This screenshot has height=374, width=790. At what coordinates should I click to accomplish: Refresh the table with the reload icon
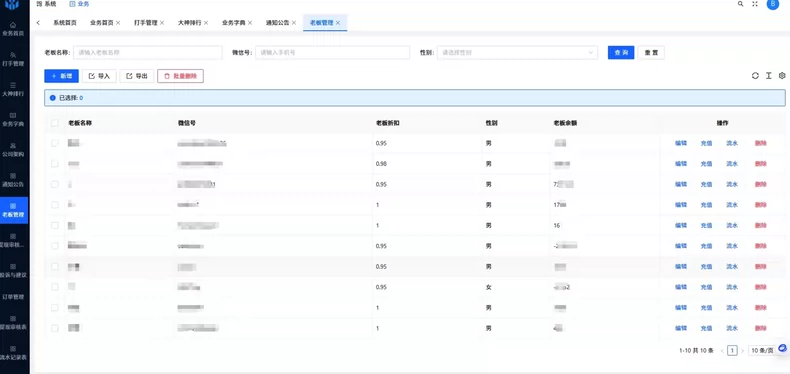(x=755, y=76)
